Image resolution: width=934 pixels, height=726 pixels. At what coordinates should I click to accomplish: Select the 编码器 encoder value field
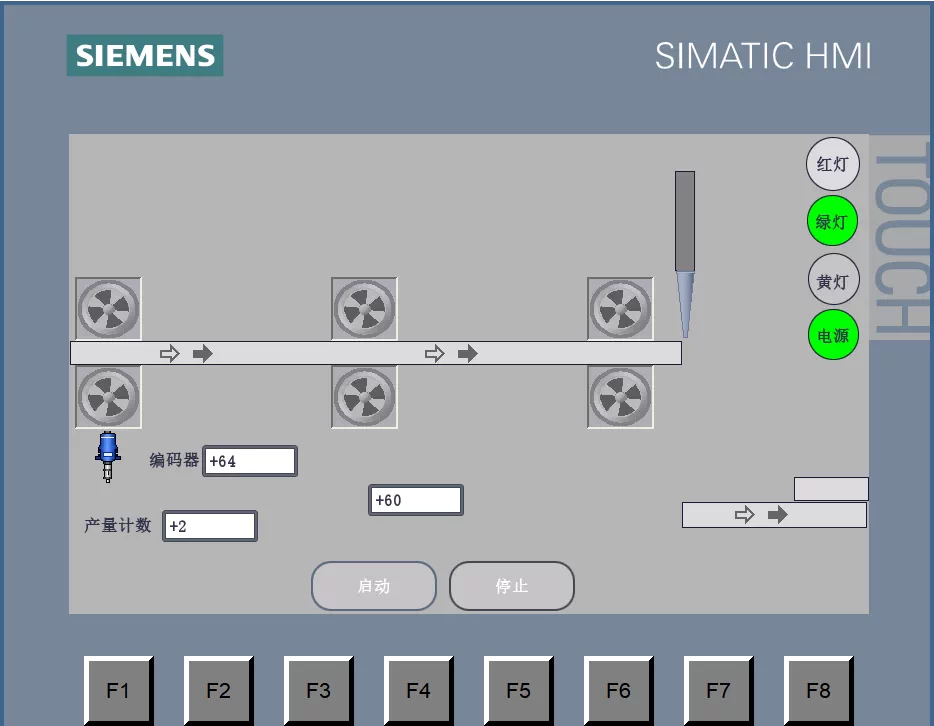pyautogui.click(x=250, y=461)
